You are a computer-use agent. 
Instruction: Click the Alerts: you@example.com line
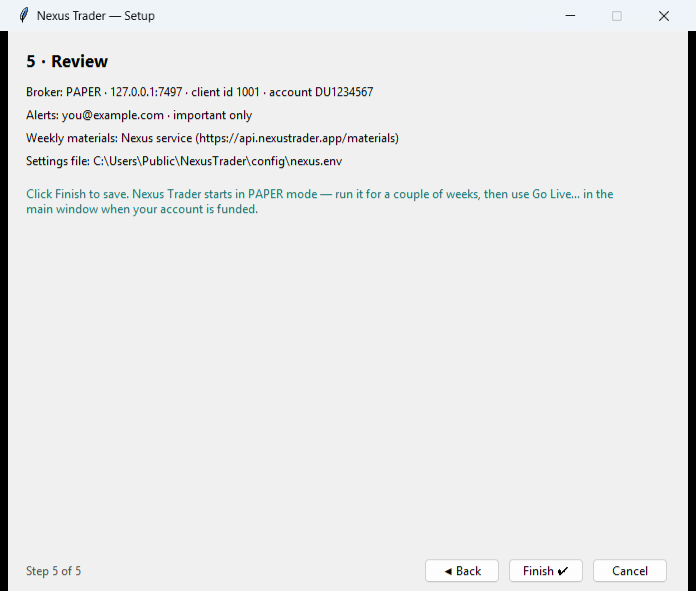[139, 115]
